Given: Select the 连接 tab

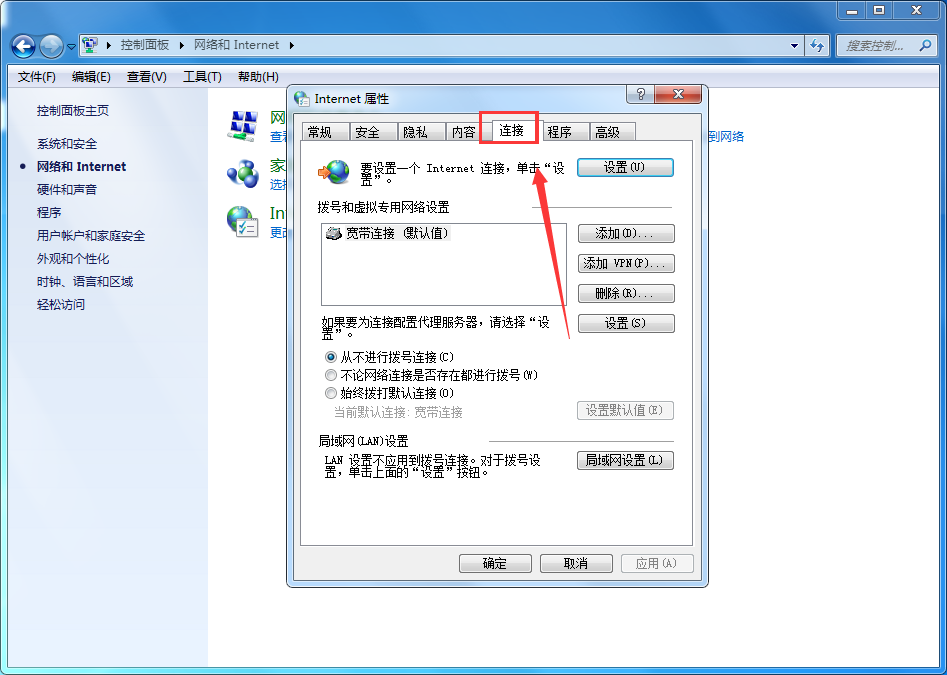Looking at the screenshot, I should (512, 130).
